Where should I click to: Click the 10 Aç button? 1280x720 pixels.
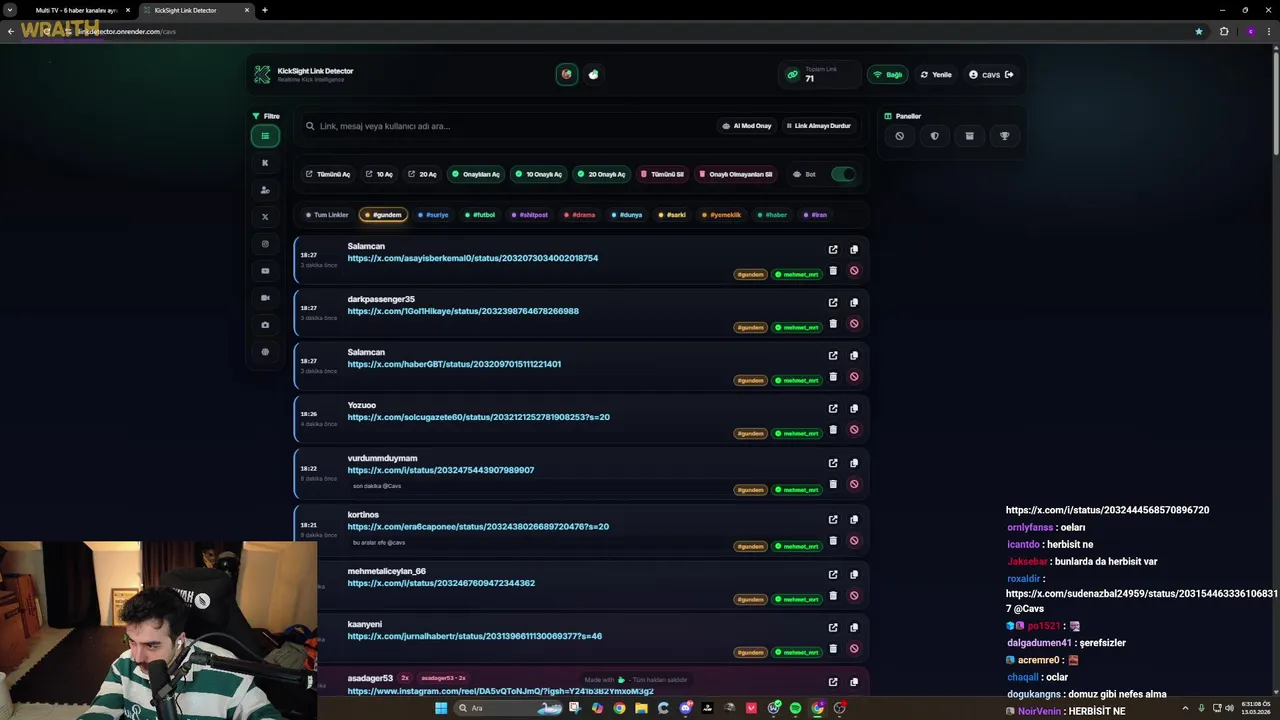click(x=379, y=174)
